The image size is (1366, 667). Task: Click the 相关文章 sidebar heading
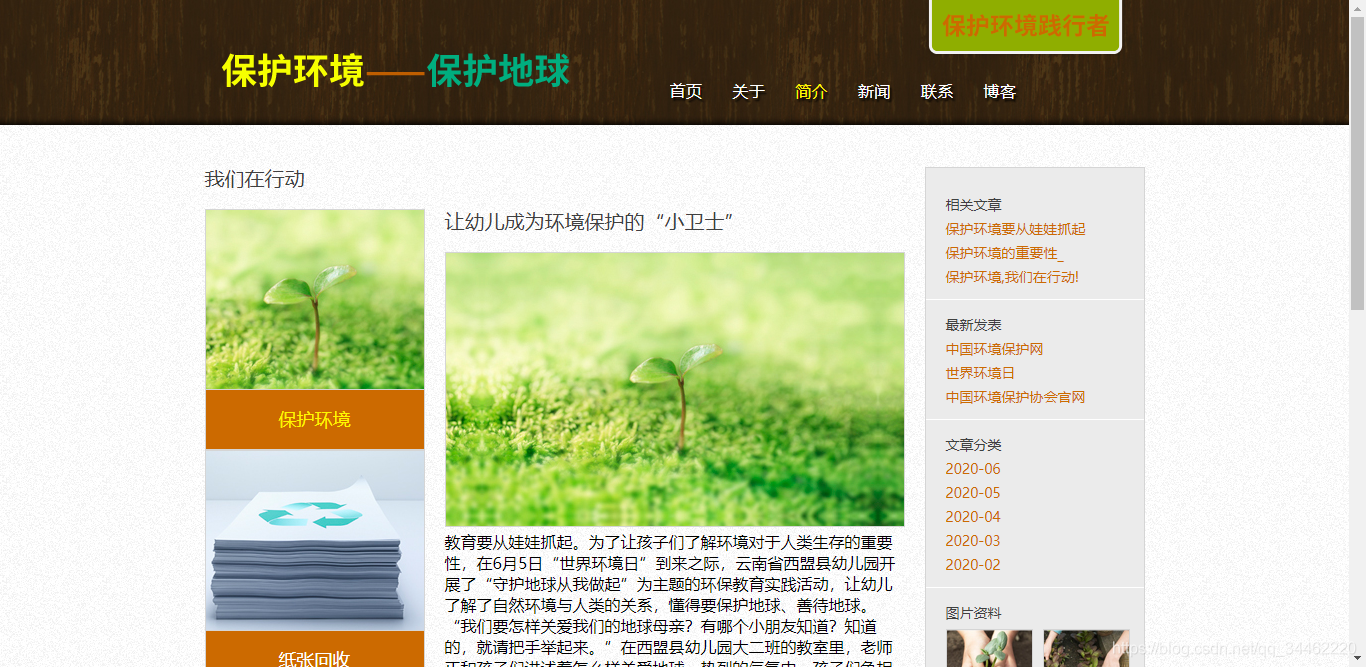pos(973,205)
